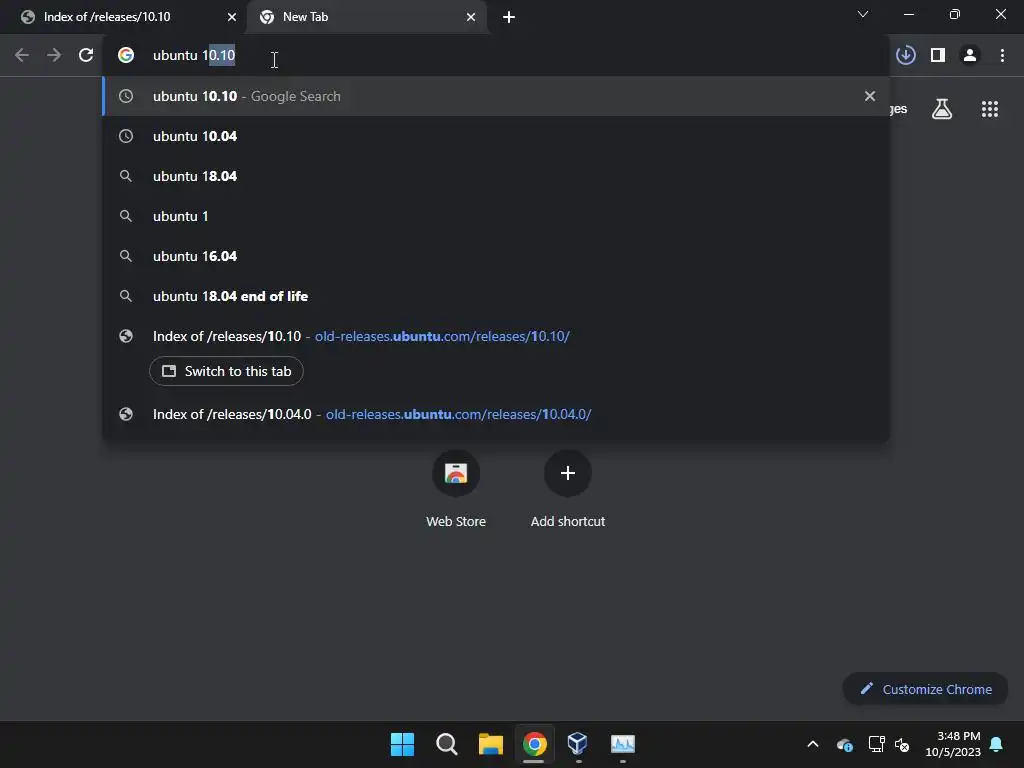Open the Web Store shortcut
The height and width of the screenshot is (768, 1024).
456,488
